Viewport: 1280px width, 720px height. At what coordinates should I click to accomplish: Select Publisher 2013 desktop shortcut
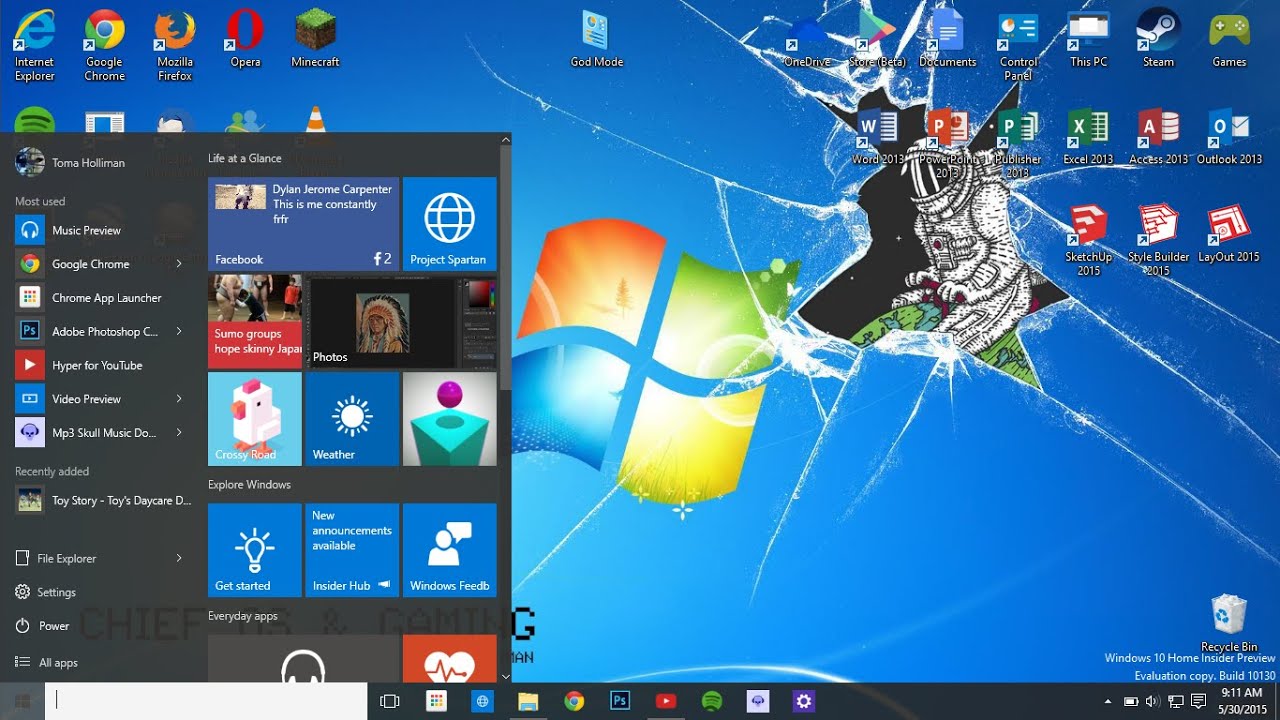coord(1018,143)
